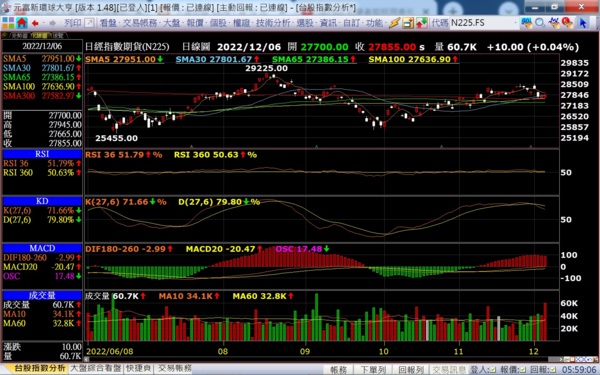This screenshot has width=600, height=375.
Task: Open the 交易帳務 toolbar dropdown menu
Action: point(140,23)
